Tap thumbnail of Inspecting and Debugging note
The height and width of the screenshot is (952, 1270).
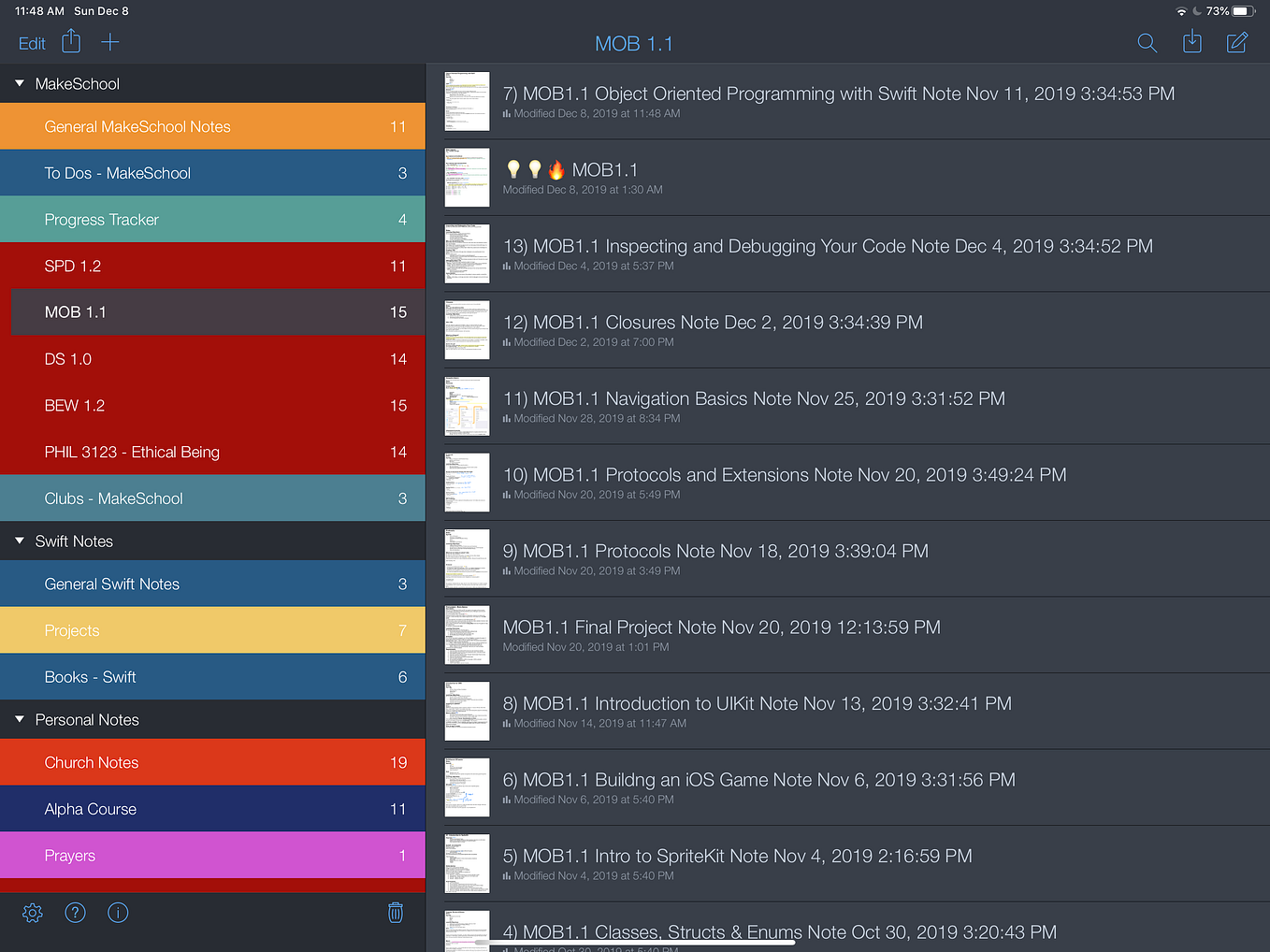tap(467, 253)
